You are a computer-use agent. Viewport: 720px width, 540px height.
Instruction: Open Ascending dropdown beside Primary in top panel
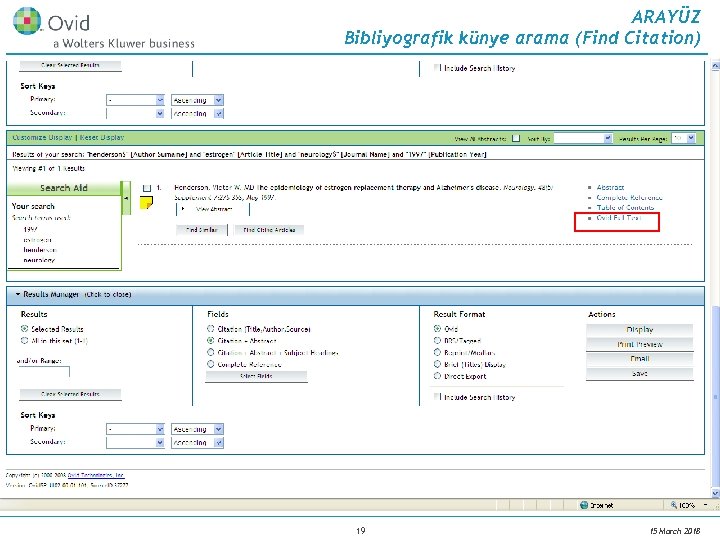pos(197,100)
